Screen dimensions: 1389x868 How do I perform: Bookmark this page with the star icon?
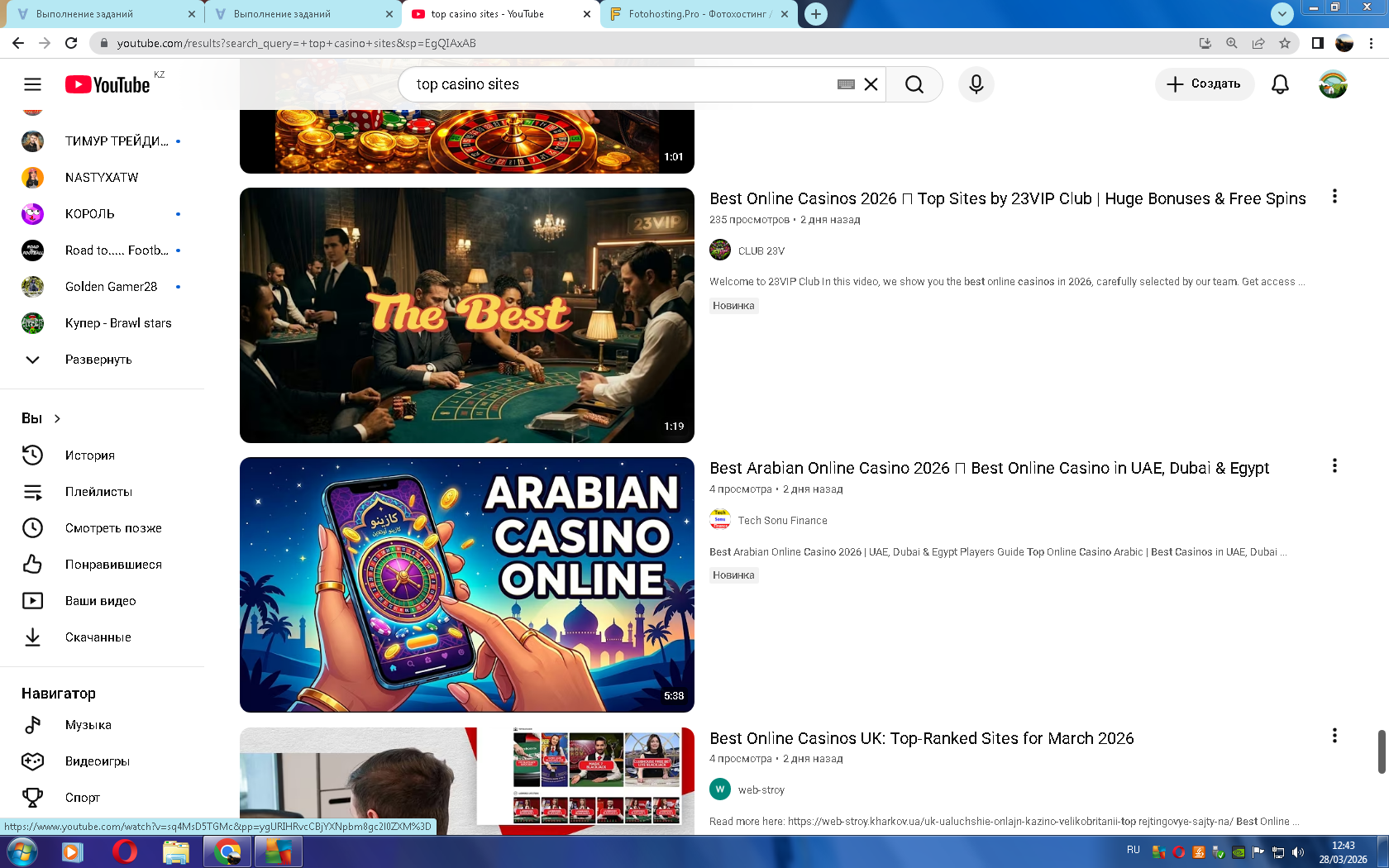[1285, 43]
